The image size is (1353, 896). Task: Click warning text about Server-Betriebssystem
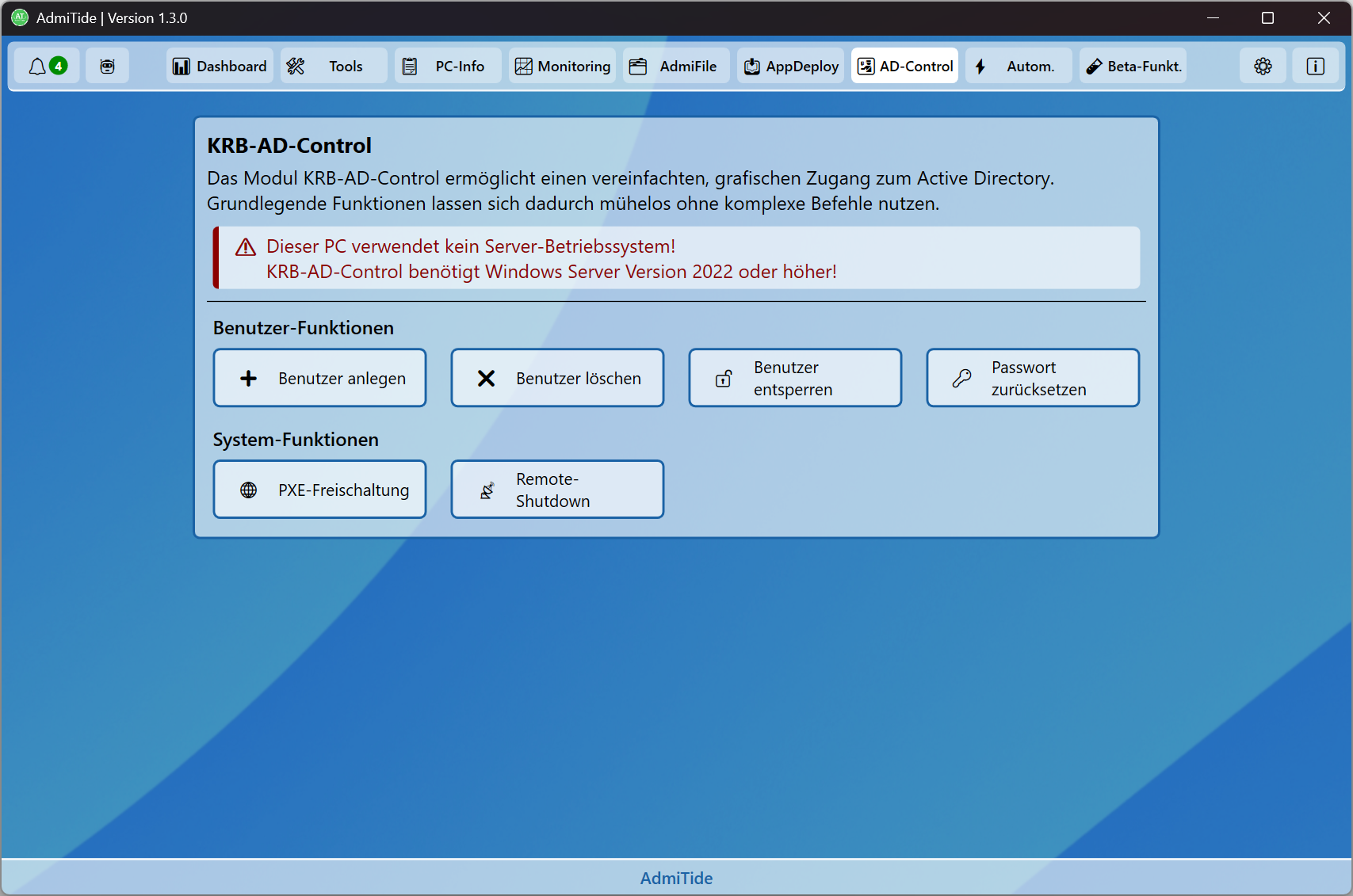(x=471, y=246)
